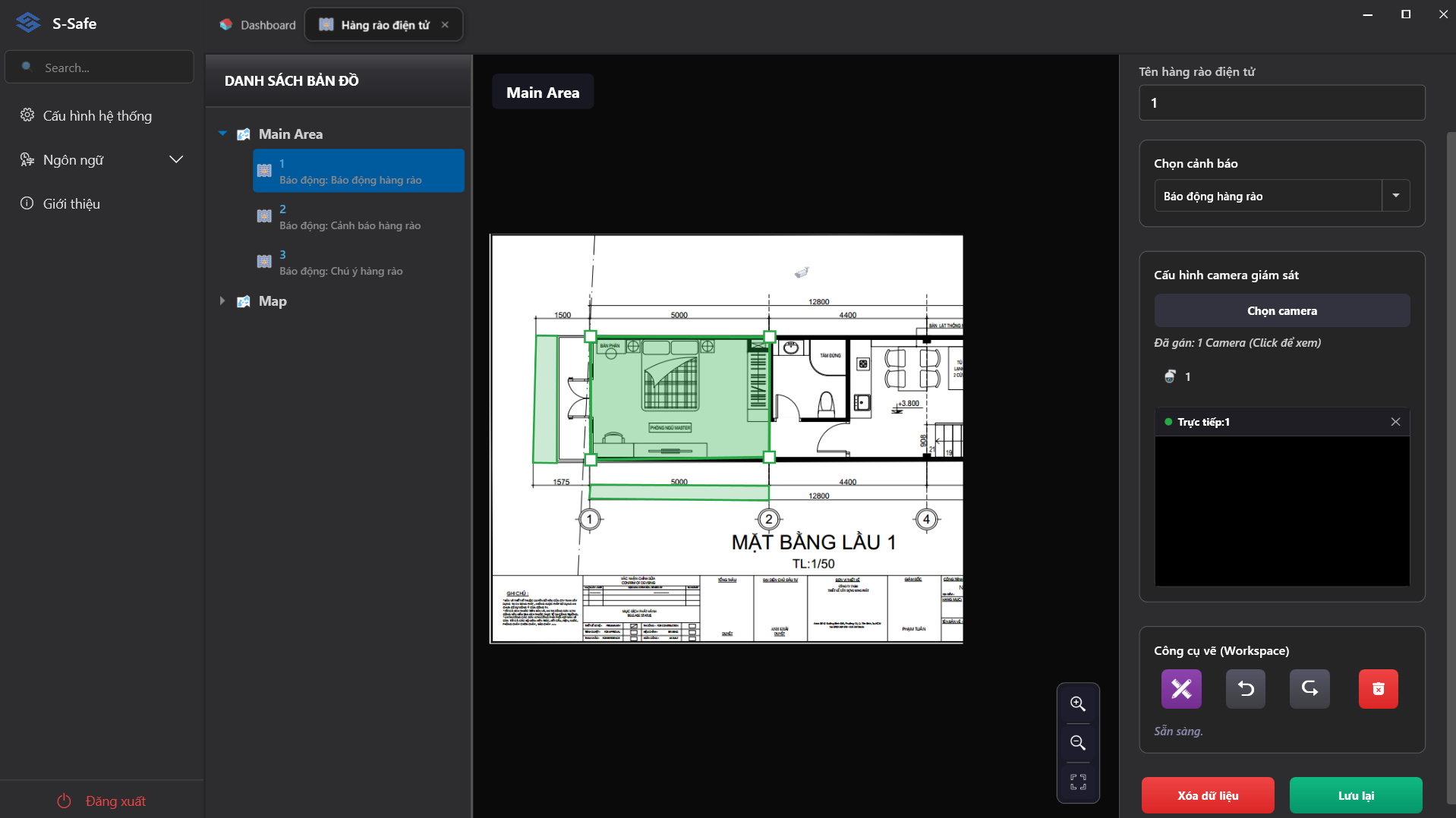The image size is (1456, 818).
Task: Collapse the Main Area tree node
Action: click(x=222, y=134)
